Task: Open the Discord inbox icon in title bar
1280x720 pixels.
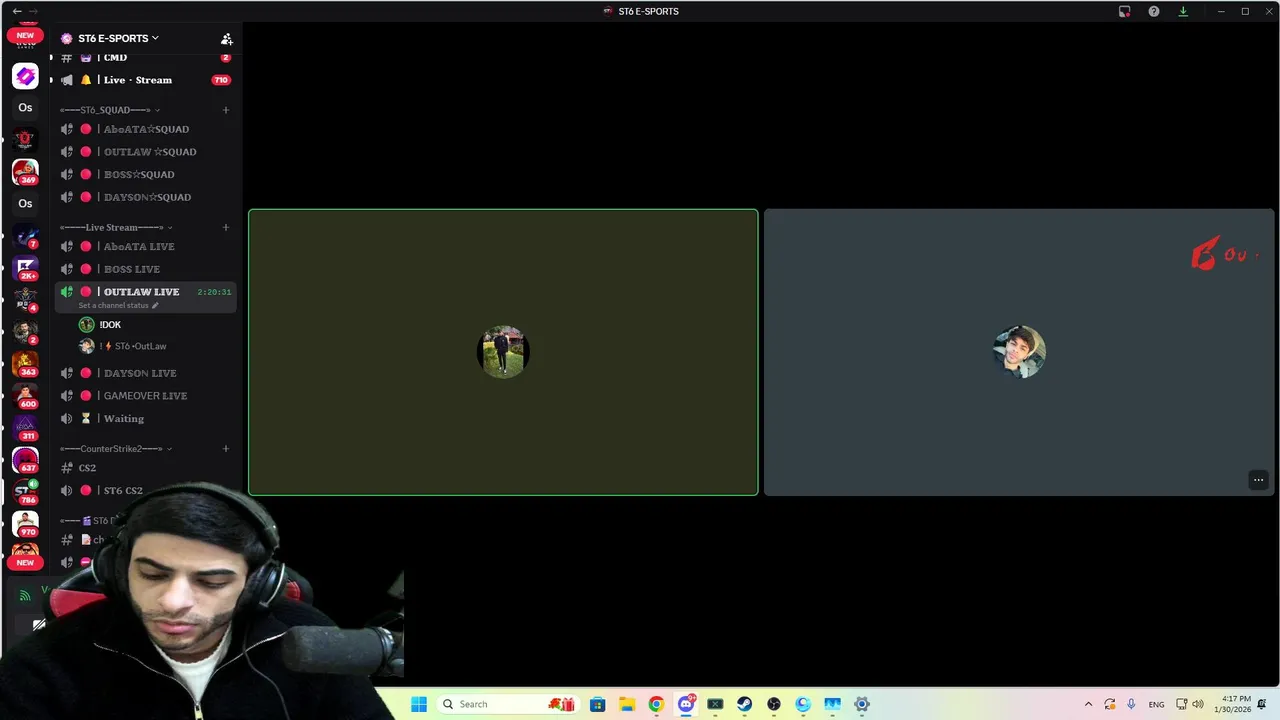Action: 1124,11
